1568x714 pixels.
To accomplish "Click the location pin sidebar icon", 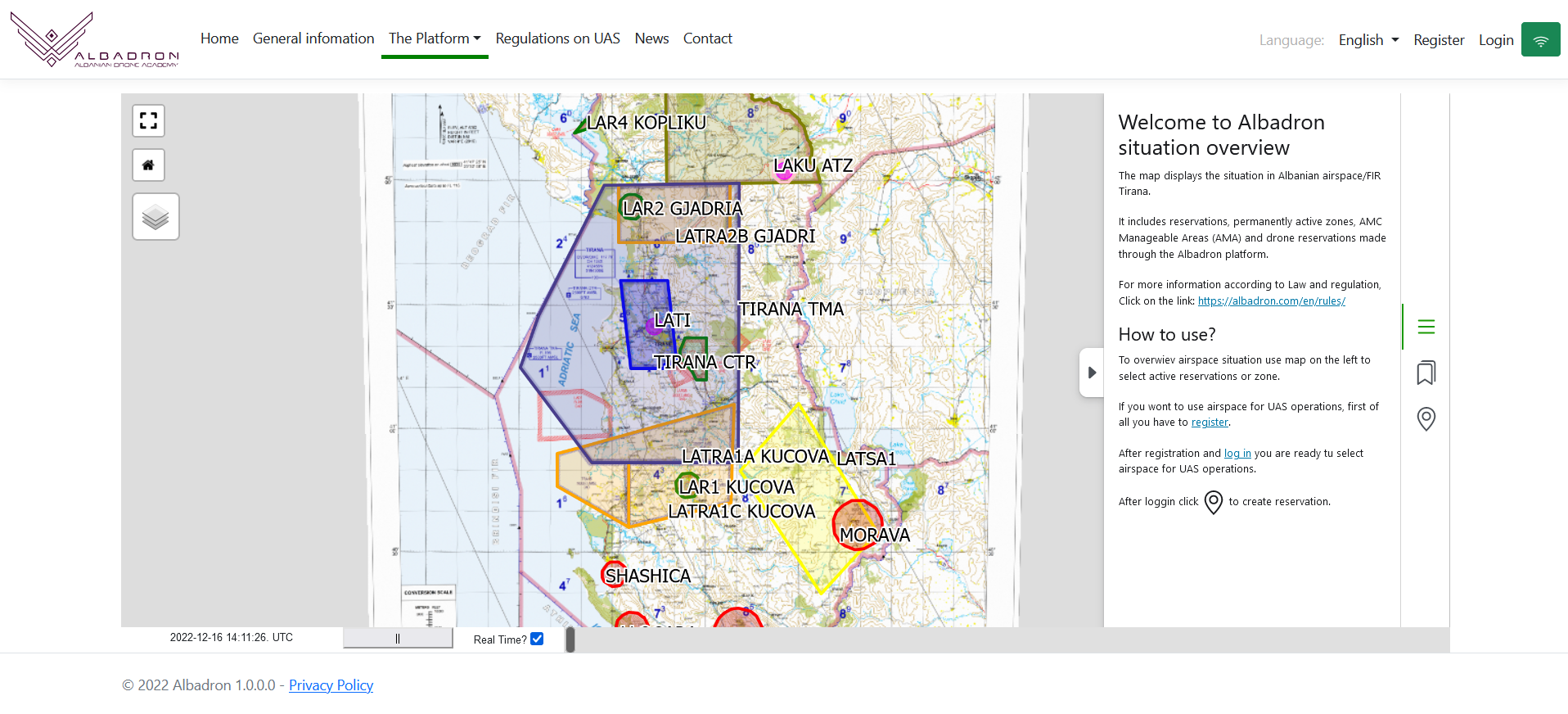I will pyautogui.click(x=1426, y=419).
